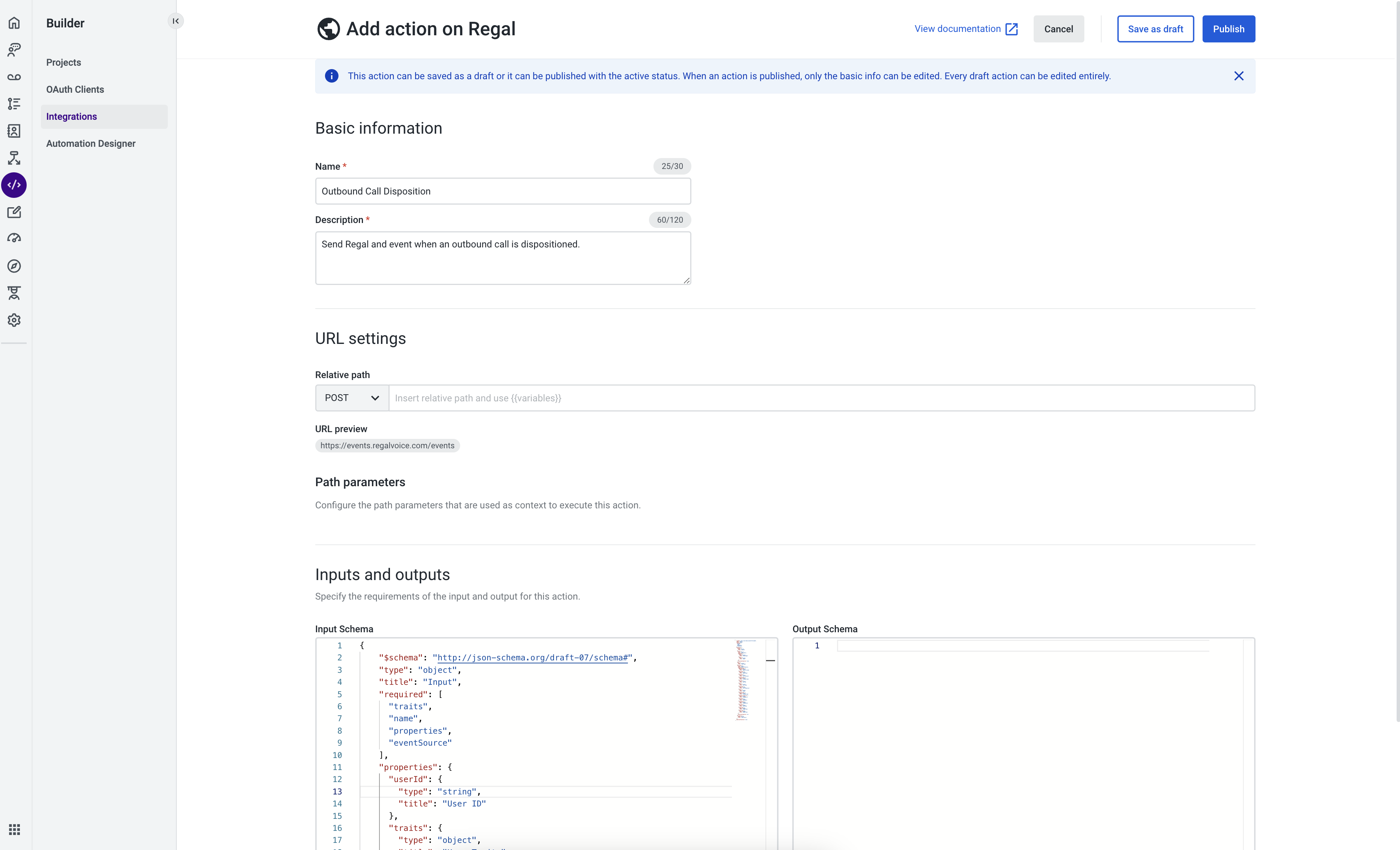The image size is (1400, 850).
Task: Open the contacts book sidebar icon
Action: (14, 131)
